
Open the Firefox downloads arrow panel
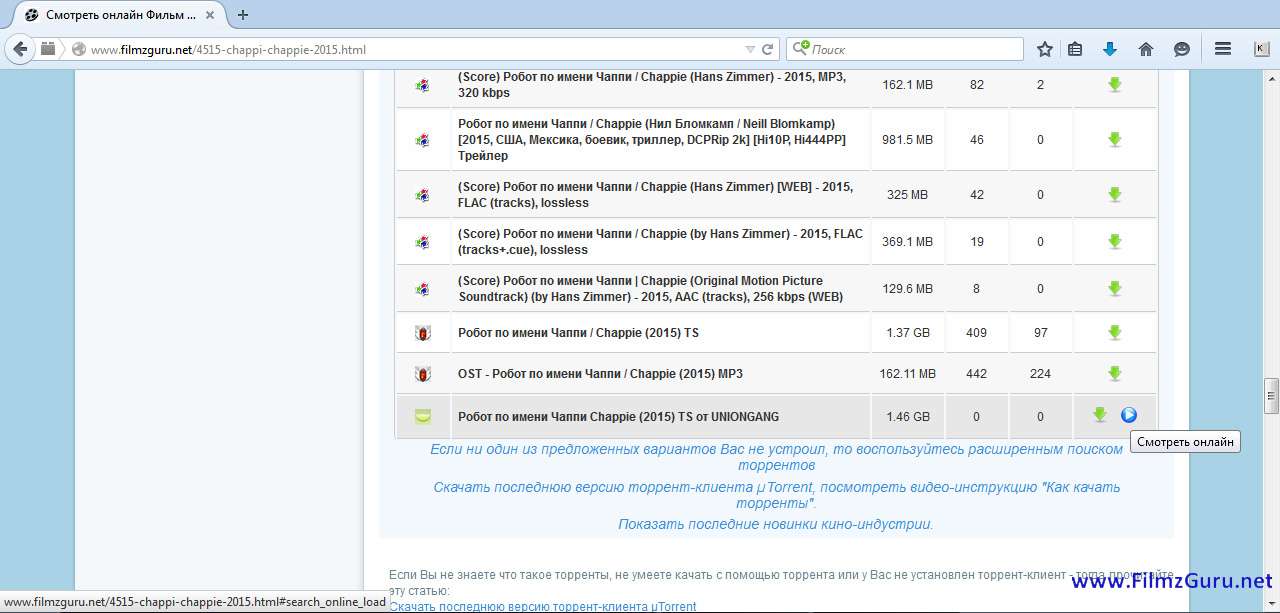[1109, 49]
